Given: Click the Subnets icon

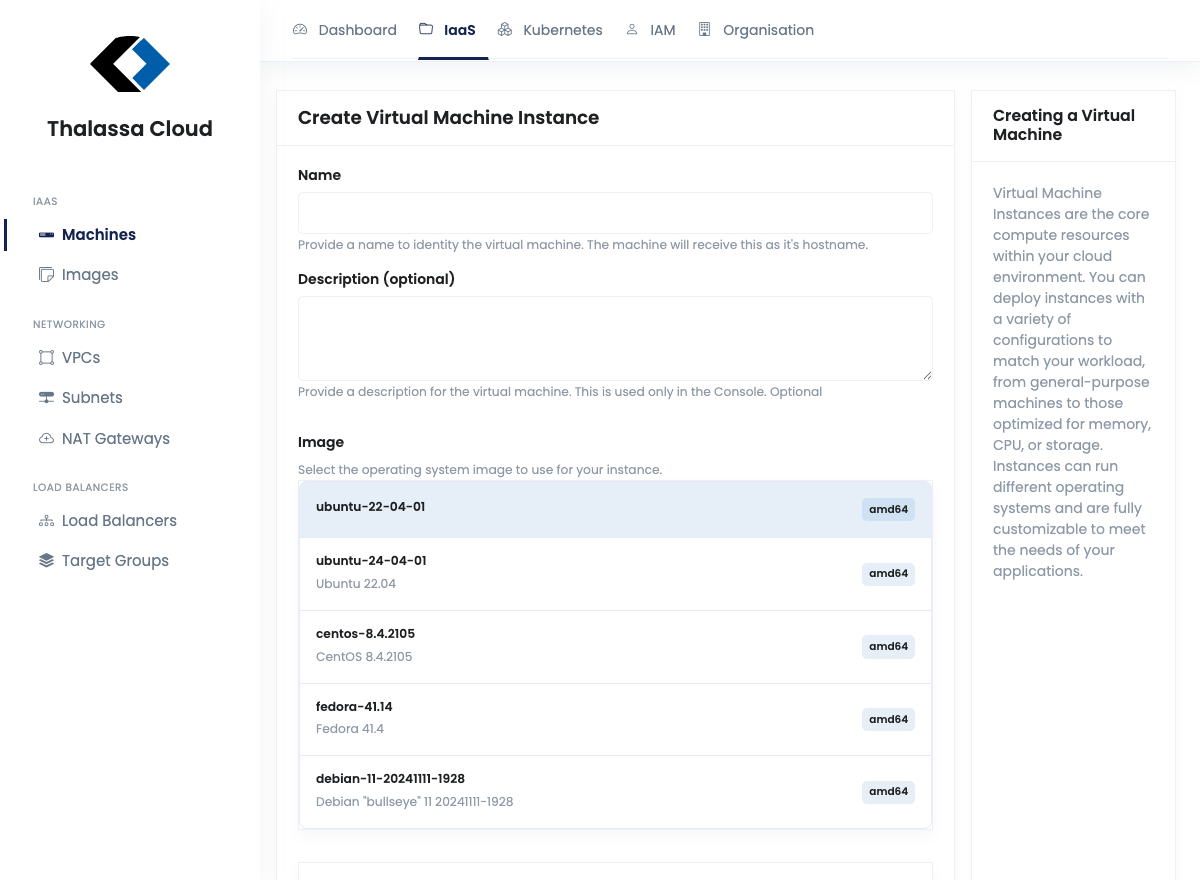Looking at the screenshot, I should [x=46, y=397].
